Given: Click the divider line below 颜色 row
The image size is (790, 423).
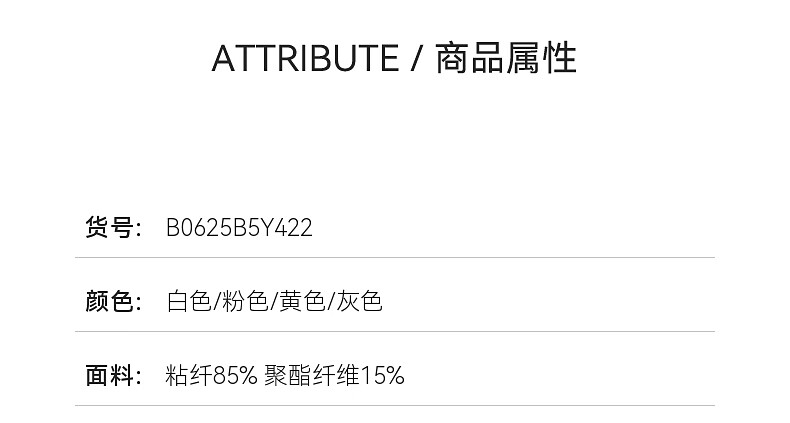Looking at the screenshot, I should click(395, 331).
